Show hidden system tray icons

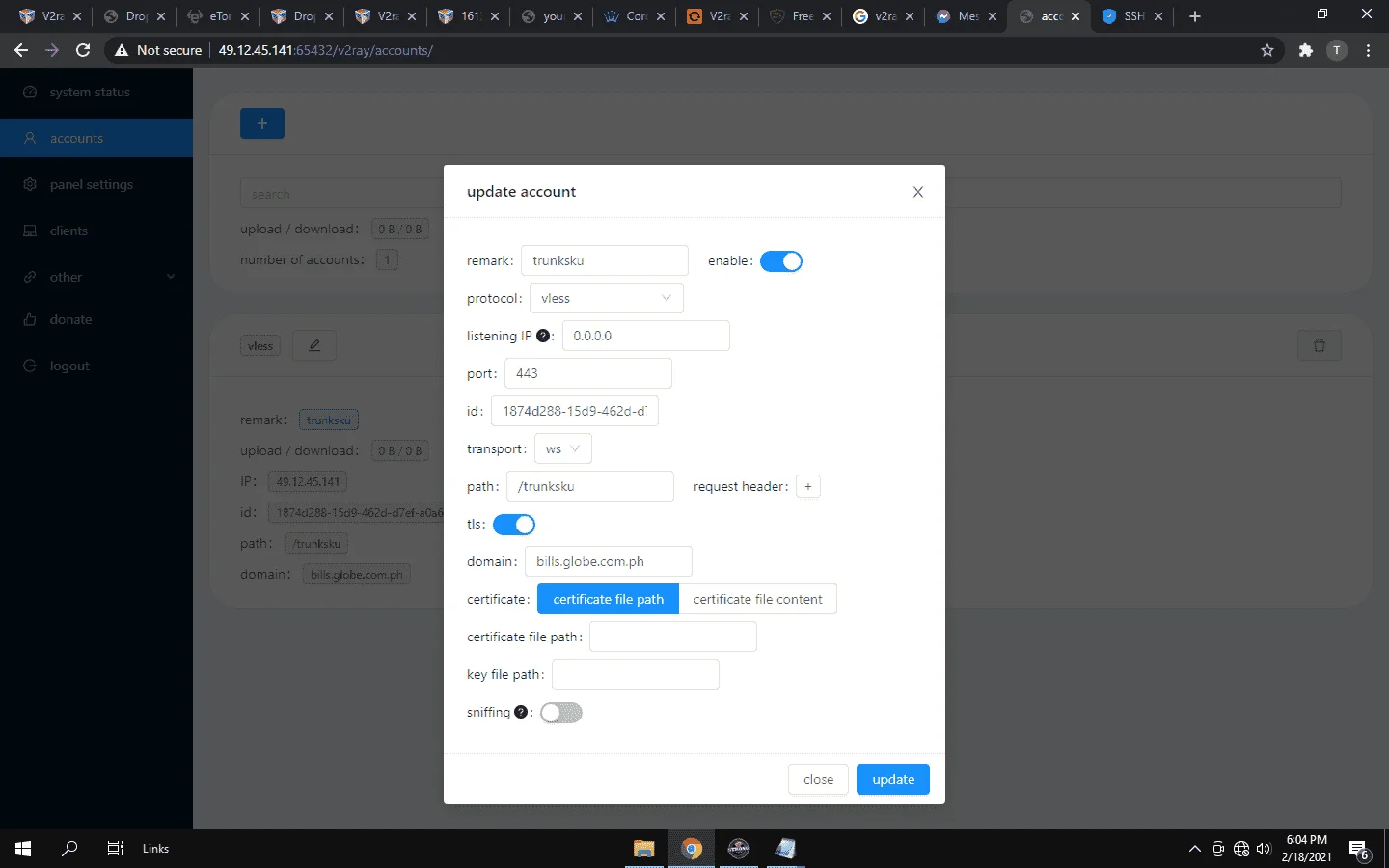(x=1195, y=849)
